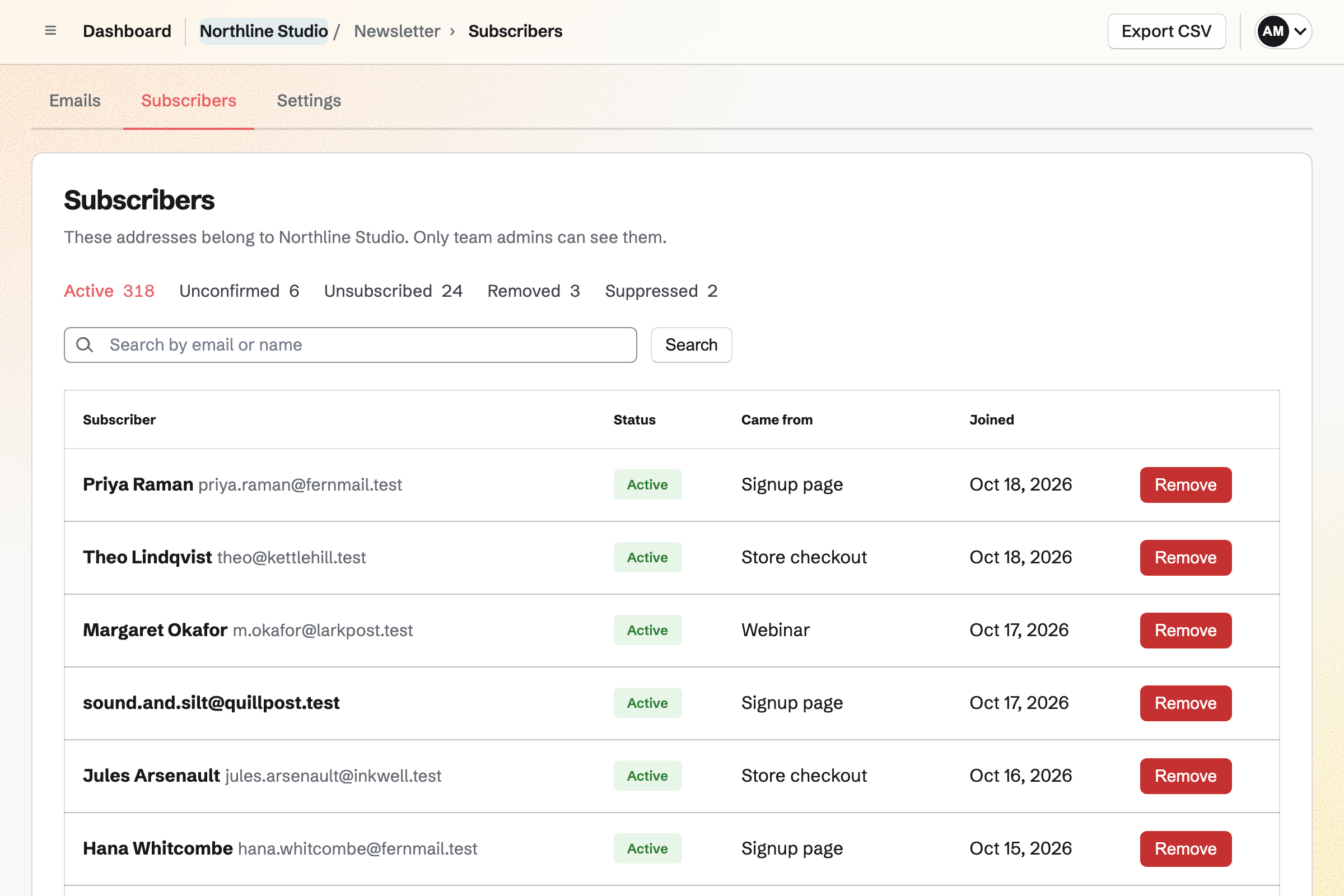Switch to the Emails tab
1344x896 pixels.
[x=75, y=101]
